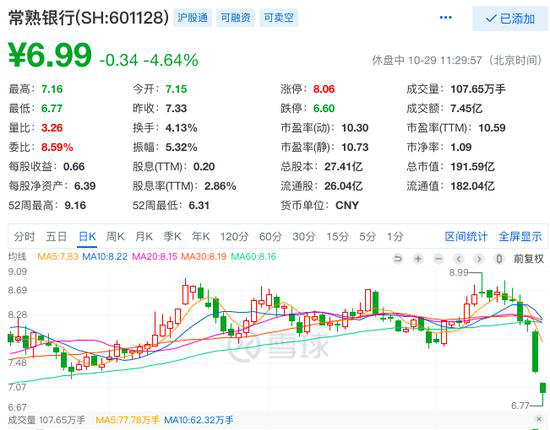Click the change value -0.34 -4.64%
Screen dimensions: 550x430
[149, 60]
